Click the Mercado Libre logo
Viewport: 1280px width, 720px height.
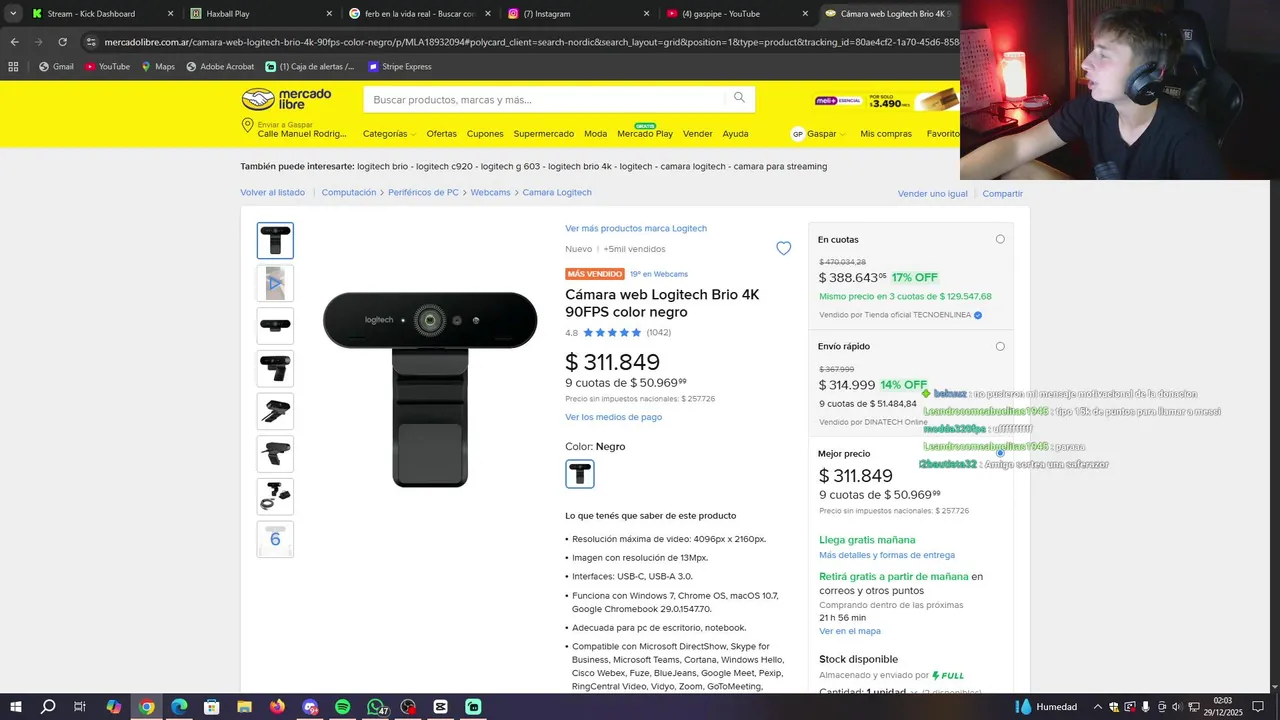[286, 99]
